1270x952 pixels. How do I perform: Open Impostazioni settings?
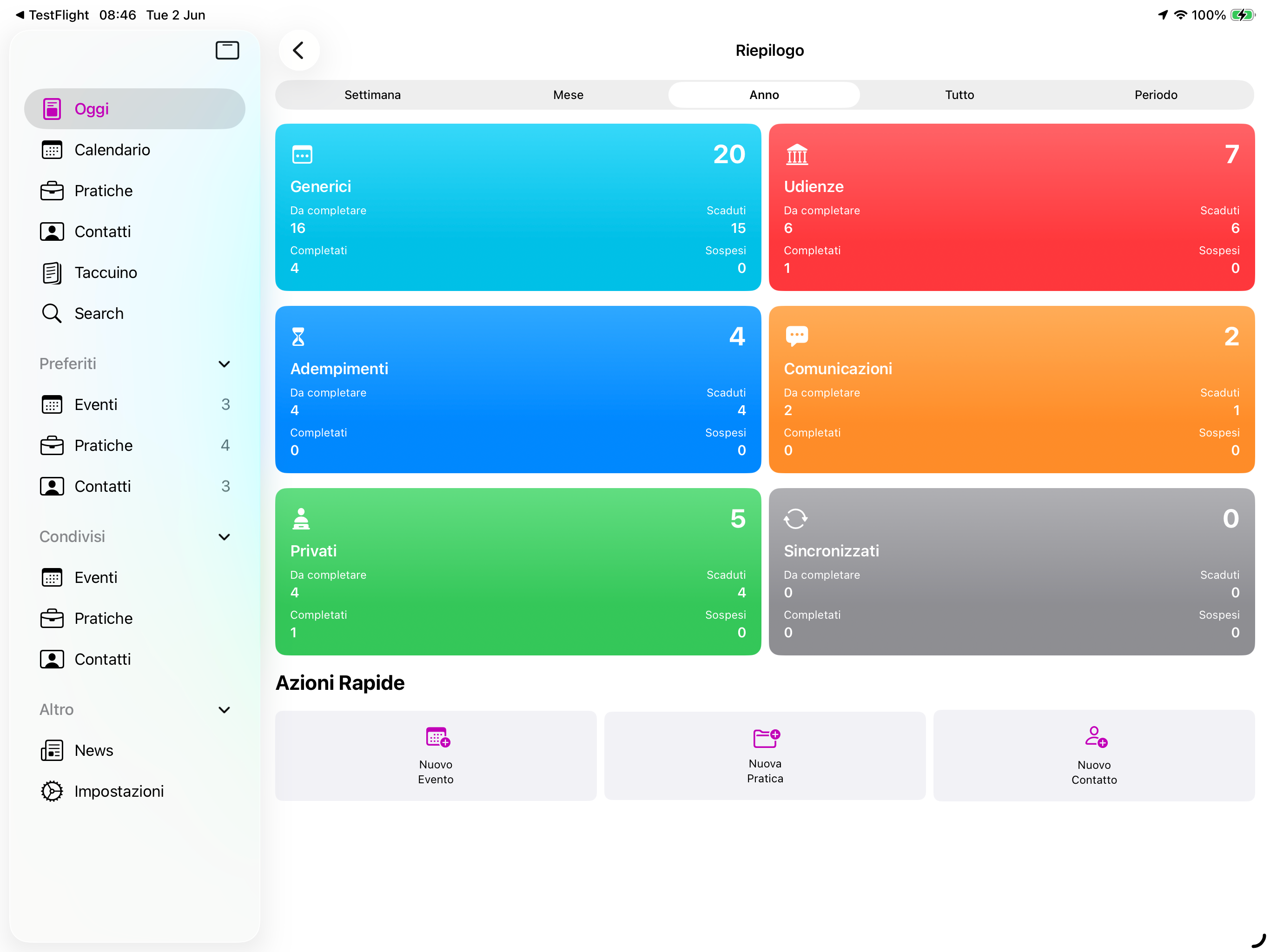click(134, 791)
